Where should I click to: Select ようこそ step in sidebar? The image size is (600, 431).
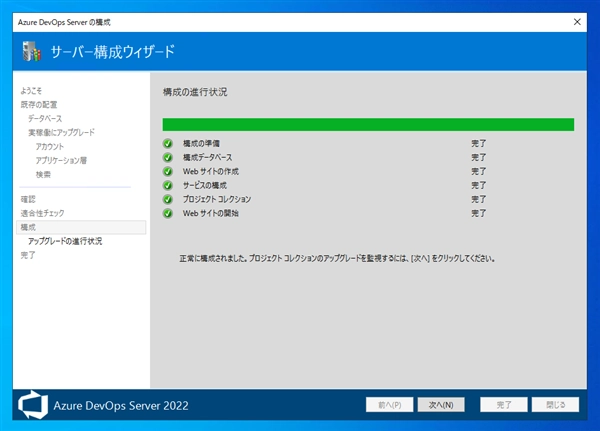pyautogui.click(x=31, y=91)
